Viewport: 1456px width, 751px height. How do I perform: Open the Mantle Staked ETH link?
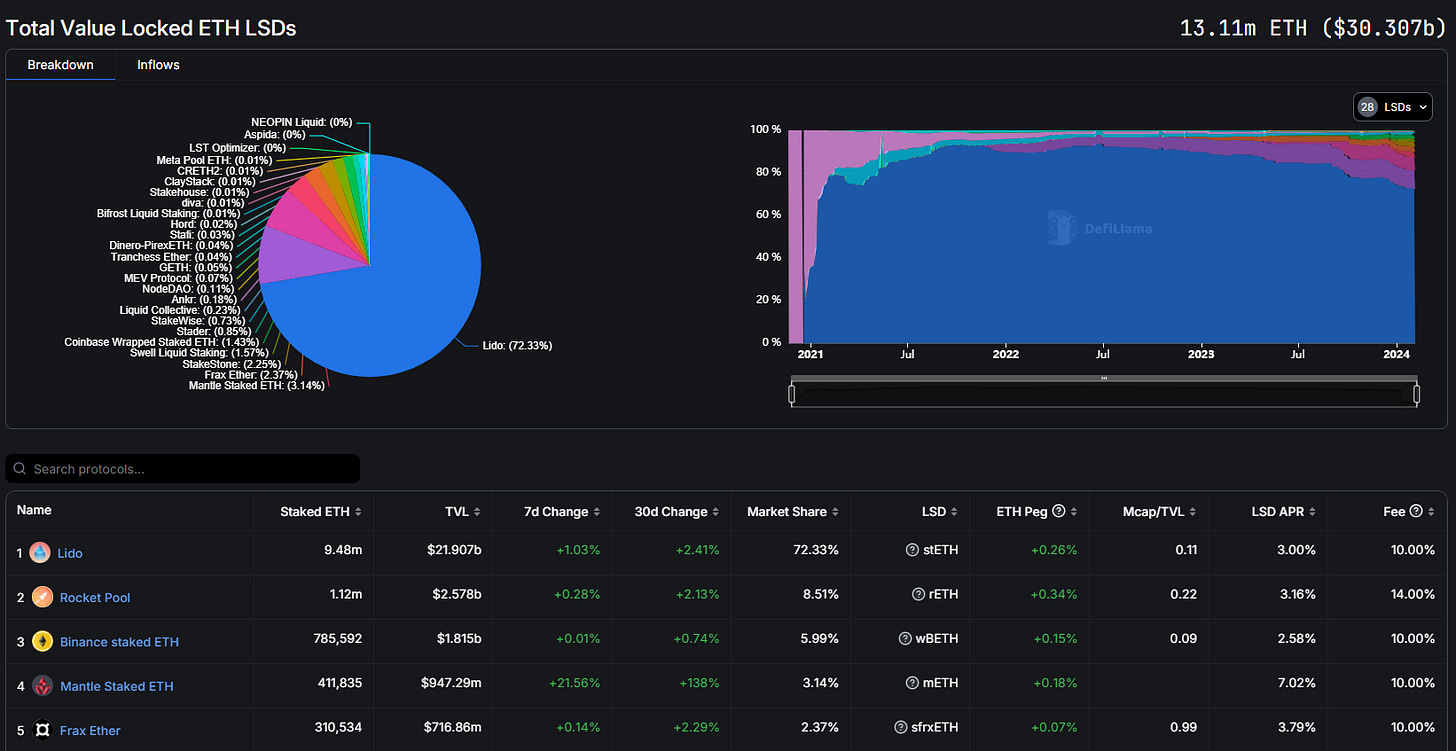click(116, 686)
